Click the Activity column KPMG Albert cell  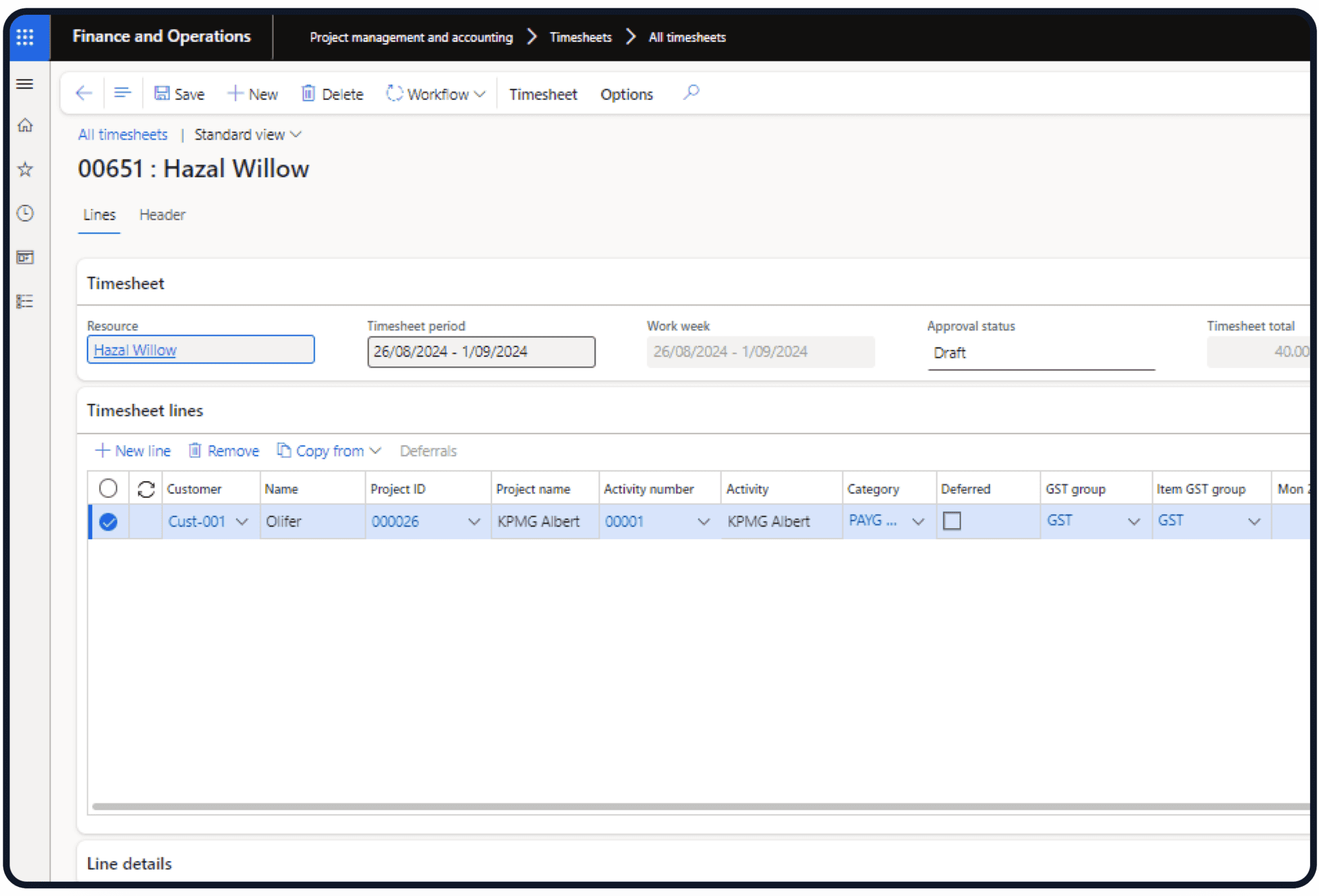(781, 522)
